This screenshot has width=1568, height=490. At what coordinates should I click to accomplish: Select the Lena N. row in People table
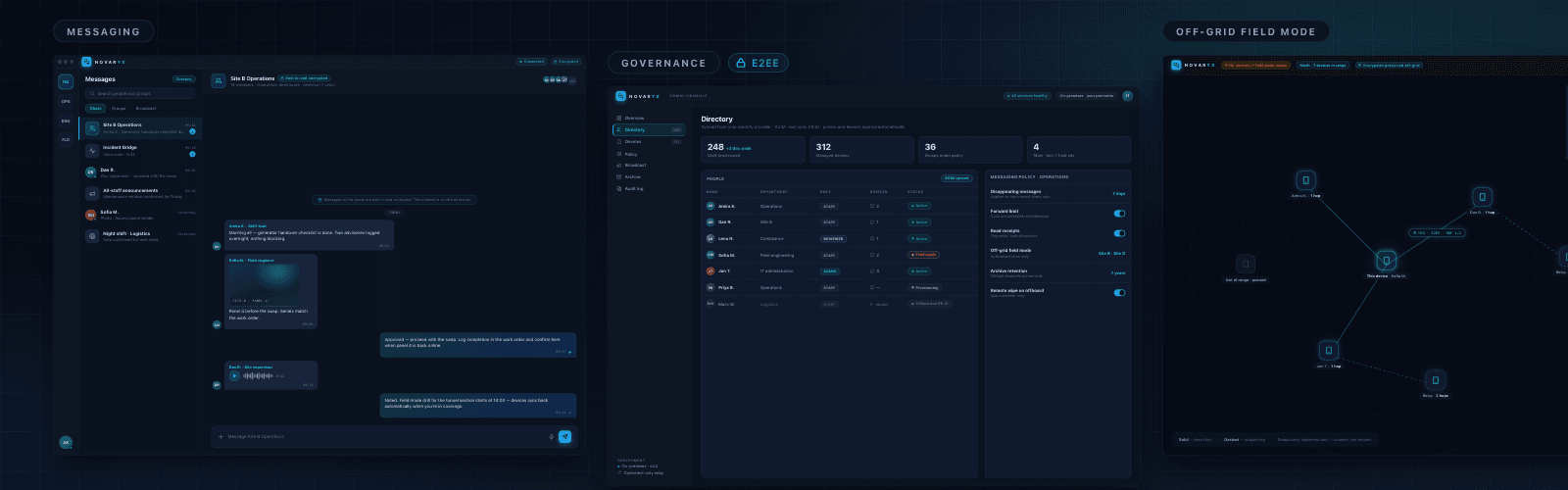click(840, 238)
